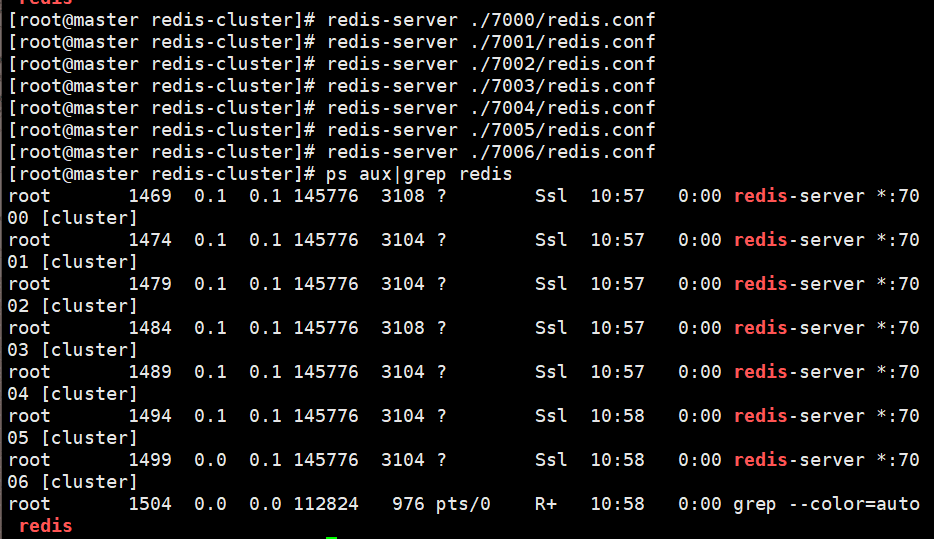Click PID 1474 in process list

click(150, 240)
